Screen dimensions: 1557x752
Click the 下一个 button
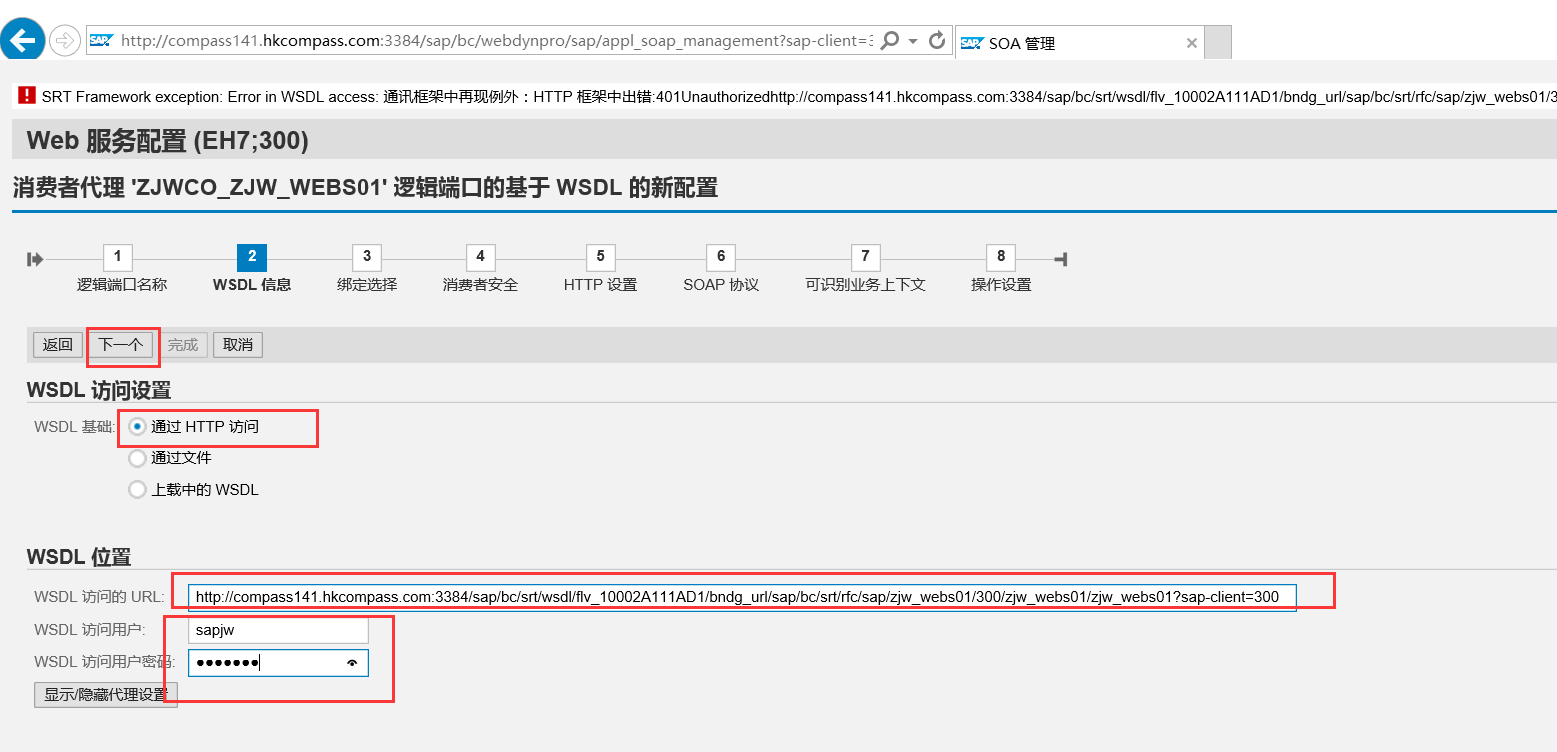point(121,345)
